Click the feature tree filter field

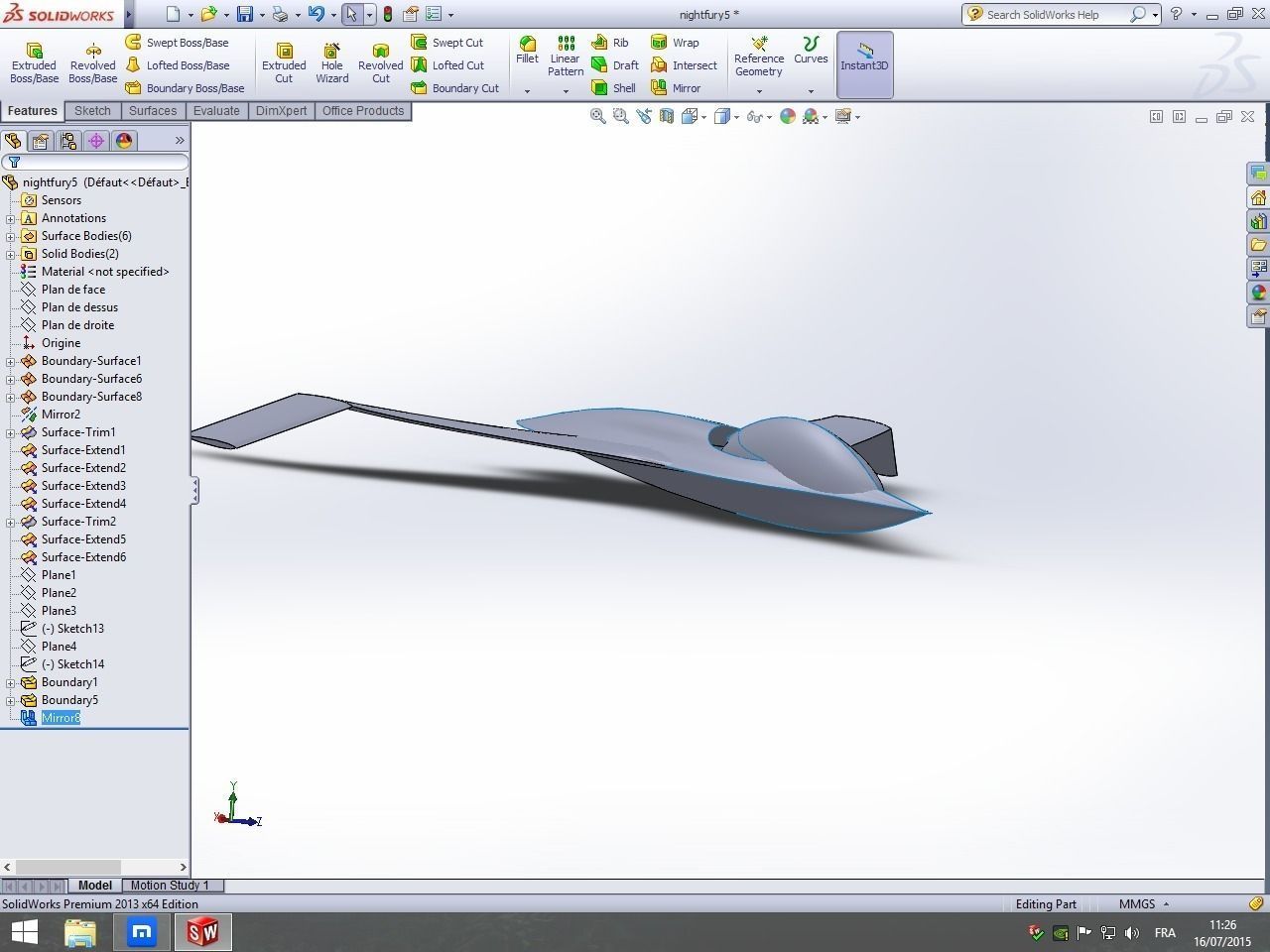tap(95, 162)
